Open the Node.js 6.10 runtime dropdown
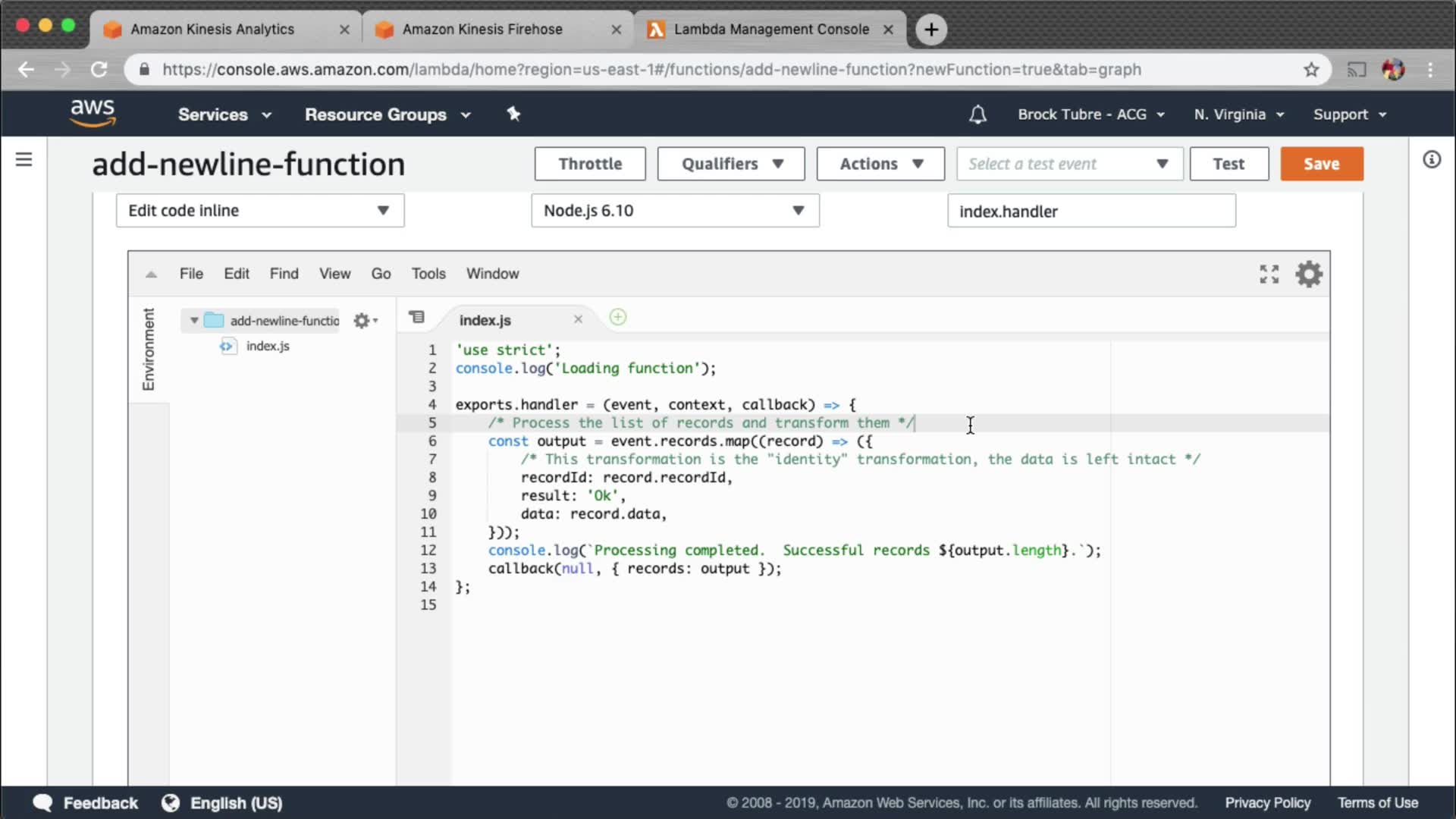This screenshot has width=1456, height=819. pos(674,211)
